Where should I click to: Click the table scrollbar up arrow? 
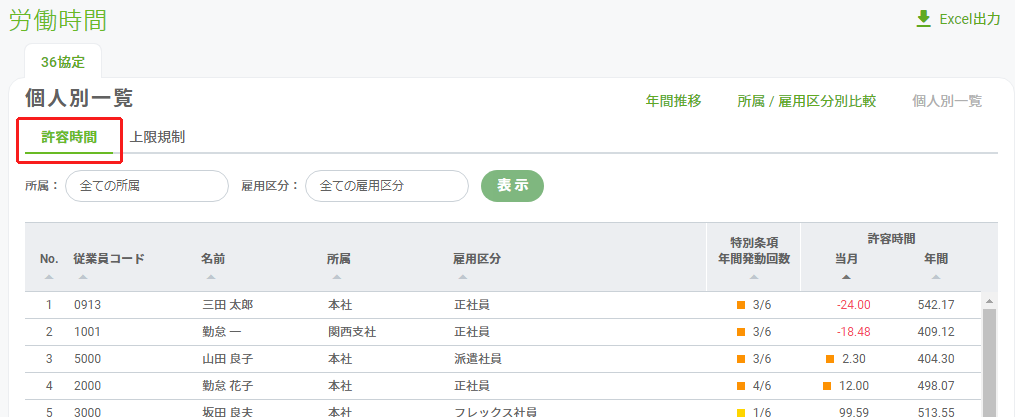[x=989, y=301]
